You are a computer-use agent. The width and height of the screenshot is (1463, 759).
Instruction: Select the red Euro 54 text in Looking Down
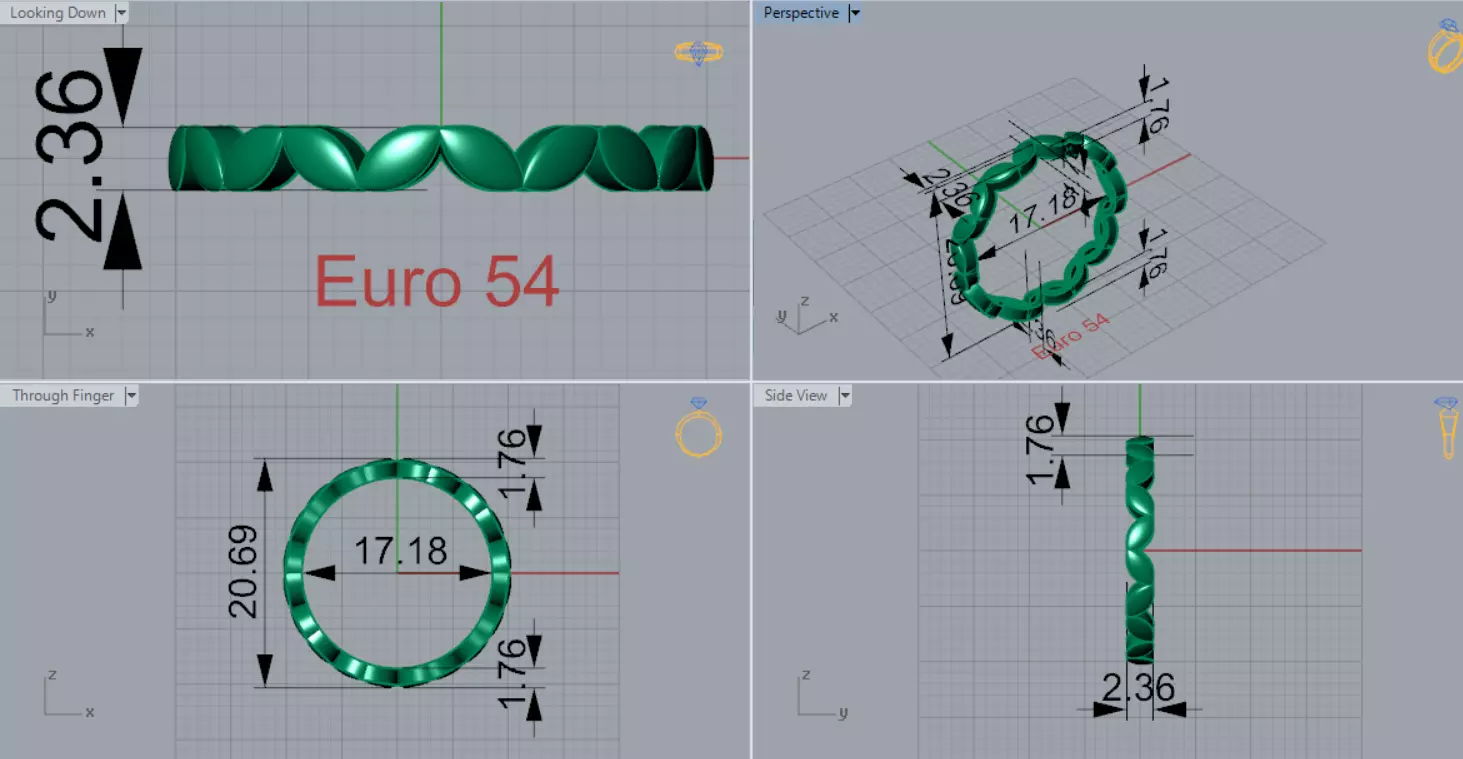(437, 281)
